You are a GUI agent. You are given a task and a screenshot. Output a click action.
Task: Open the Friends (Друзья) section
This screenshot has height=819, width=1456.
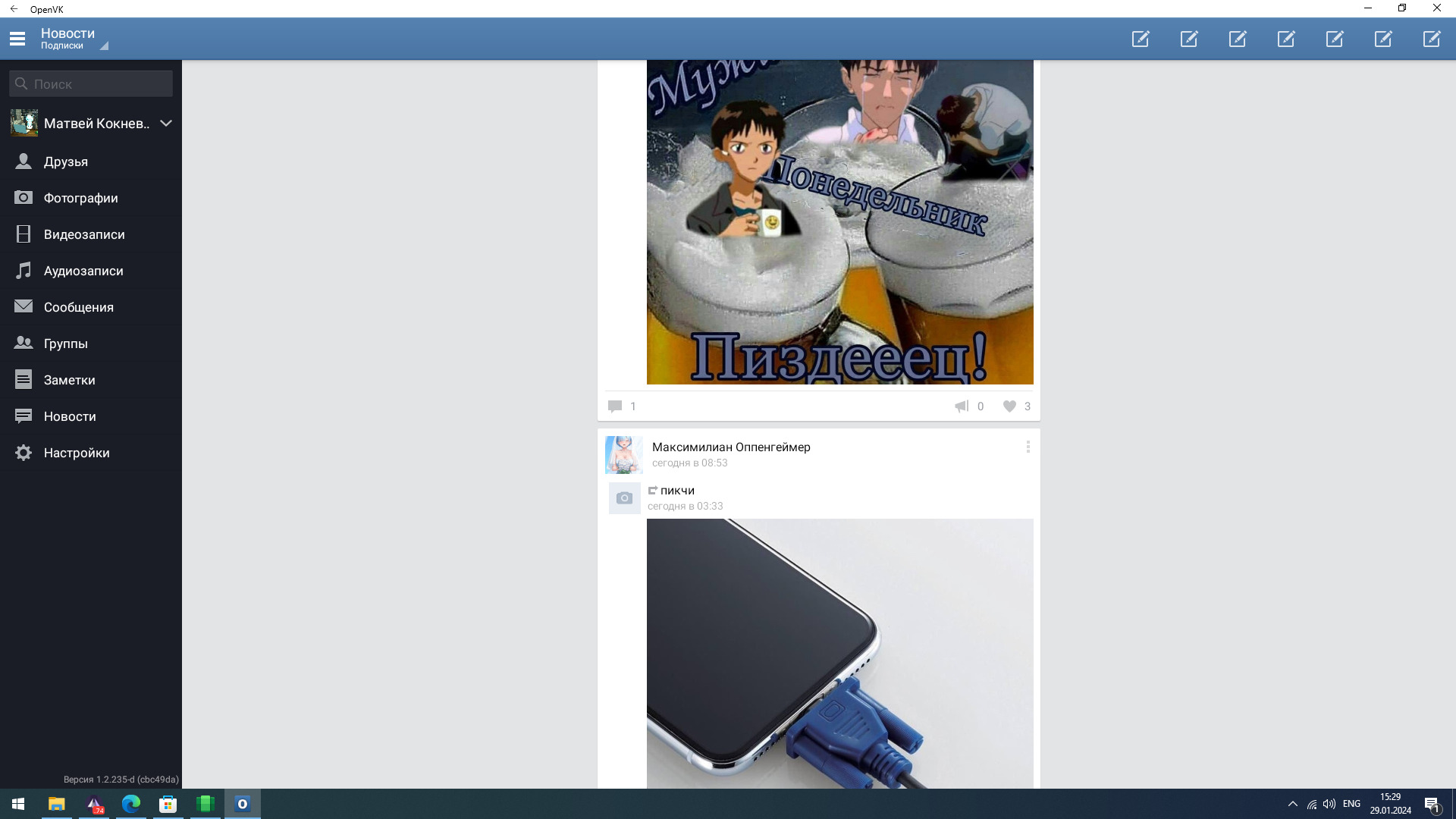point(66,162)
